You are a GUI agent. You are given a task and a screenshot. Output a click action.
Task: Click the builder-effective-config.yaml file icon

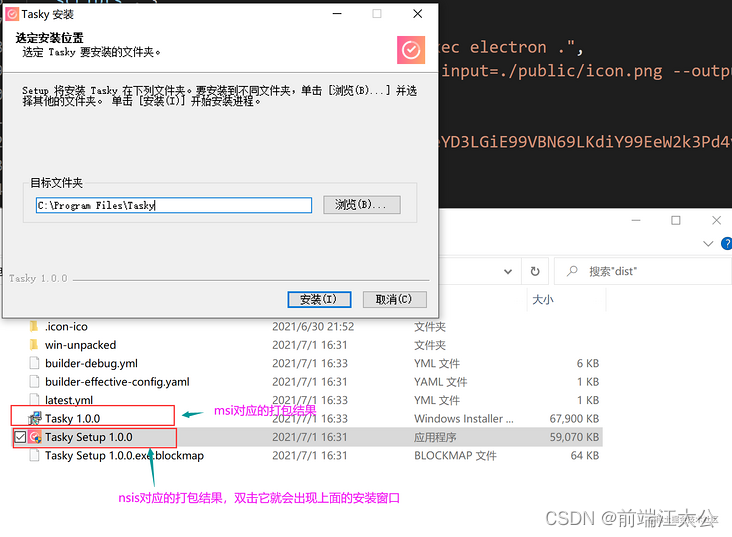(34, 382)
